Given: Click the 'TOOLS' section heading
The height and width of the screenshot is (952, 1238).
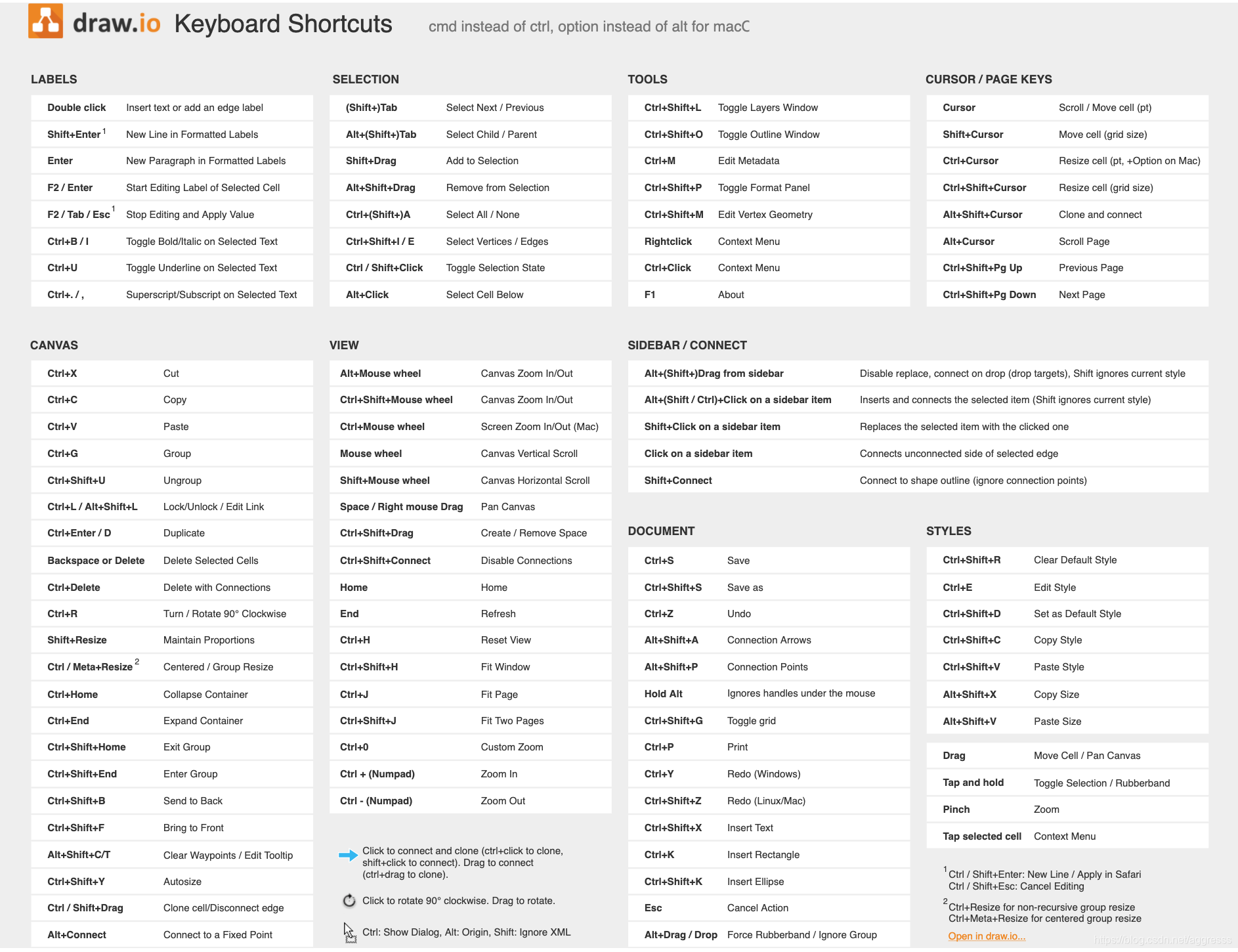Looking at the screenshot, I should click(647, 79).
